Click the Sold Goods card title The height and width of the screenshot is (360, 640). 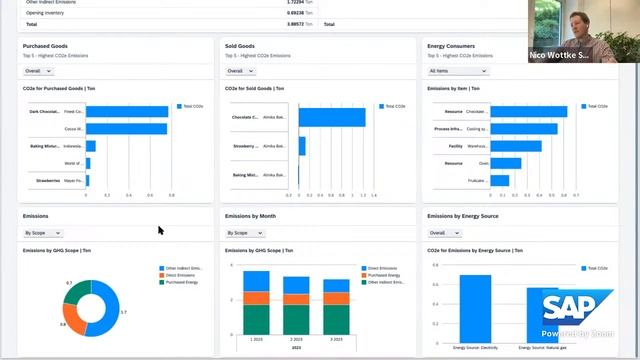(x=240, y=46)
